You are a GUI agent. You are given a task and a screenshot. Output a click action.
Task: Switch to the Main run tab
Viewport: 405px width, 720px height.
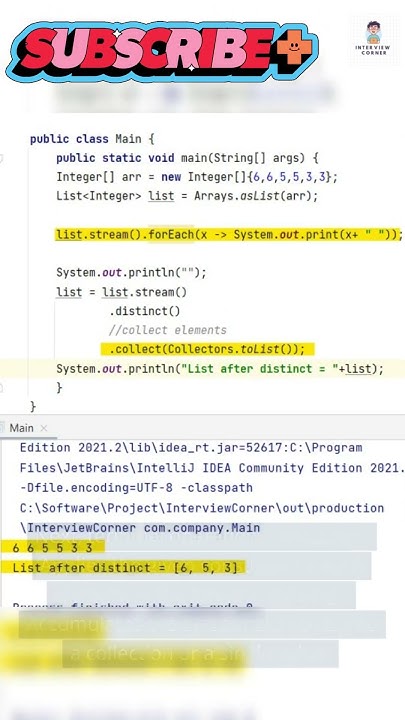pyautogui.click(x=21, y=428)
